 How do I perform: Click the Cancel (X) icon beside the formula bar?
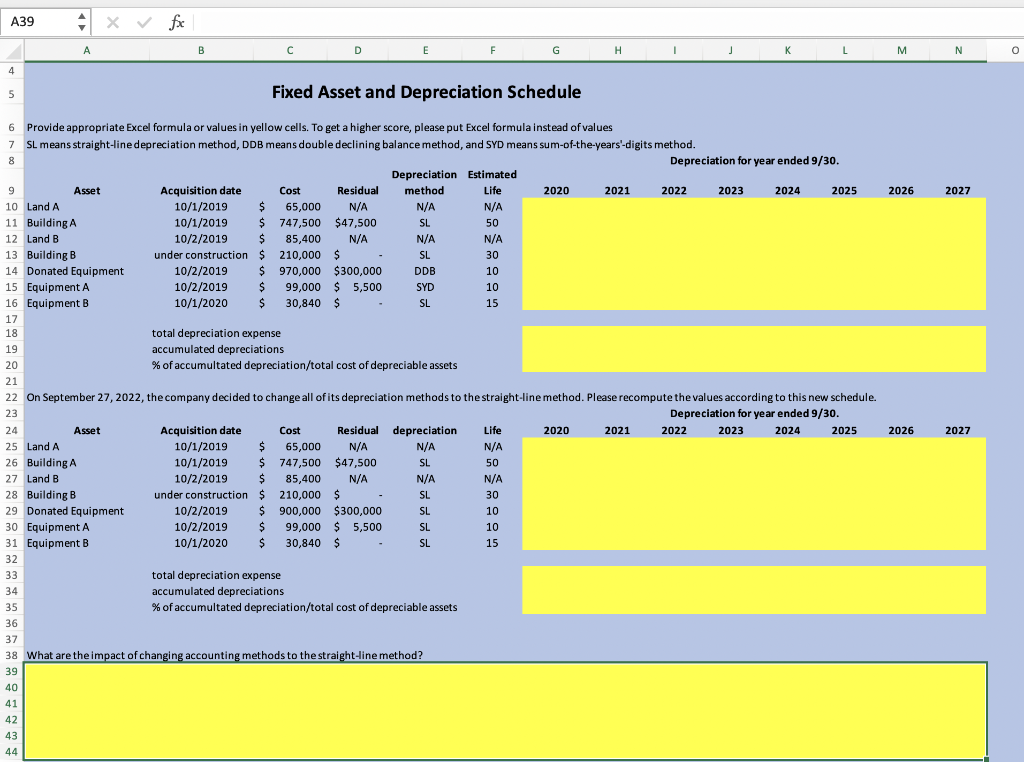click(x=112, y=21)
